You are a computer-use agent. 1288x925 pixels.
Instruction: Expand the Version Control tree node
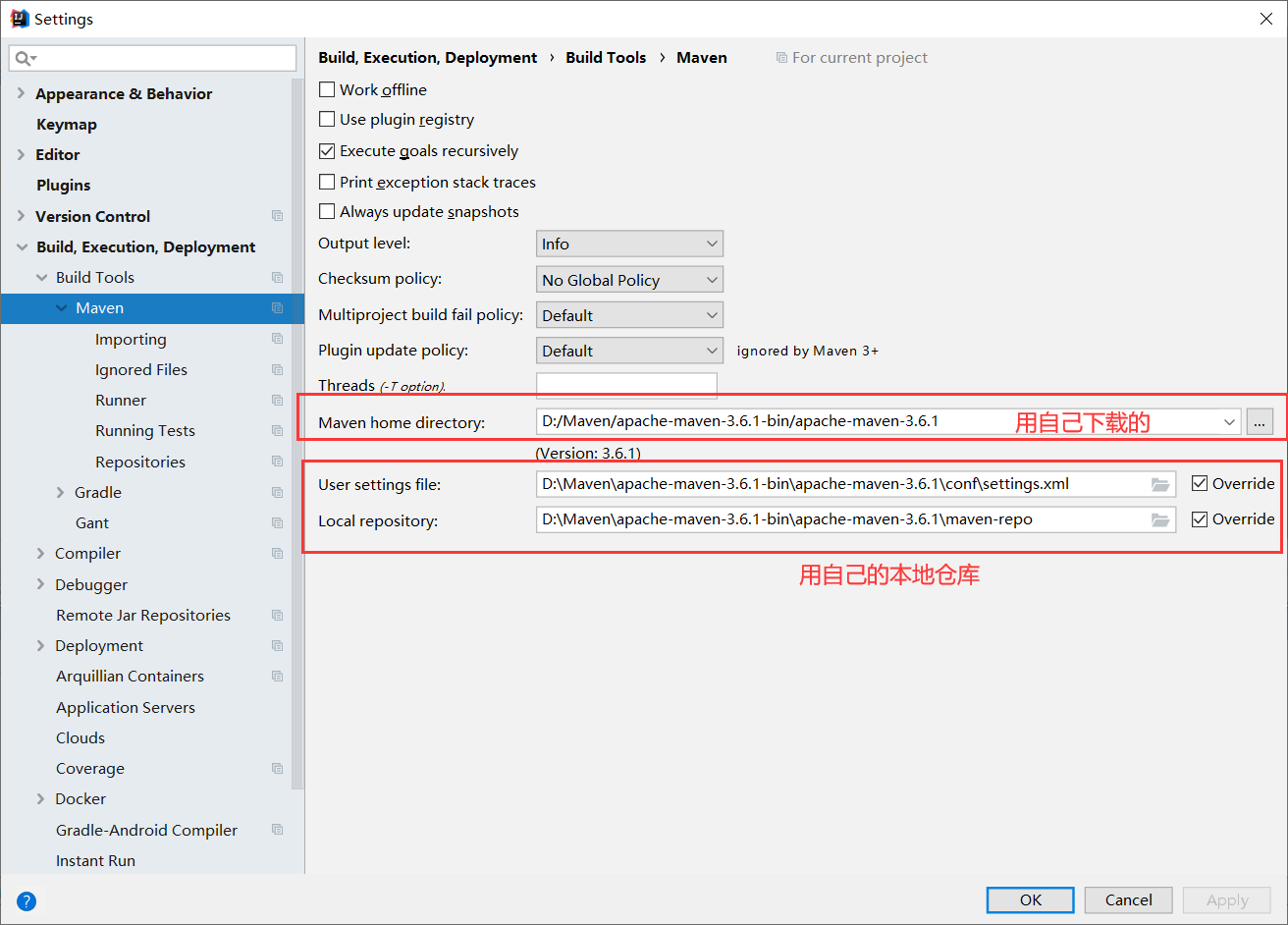(21, 216)
